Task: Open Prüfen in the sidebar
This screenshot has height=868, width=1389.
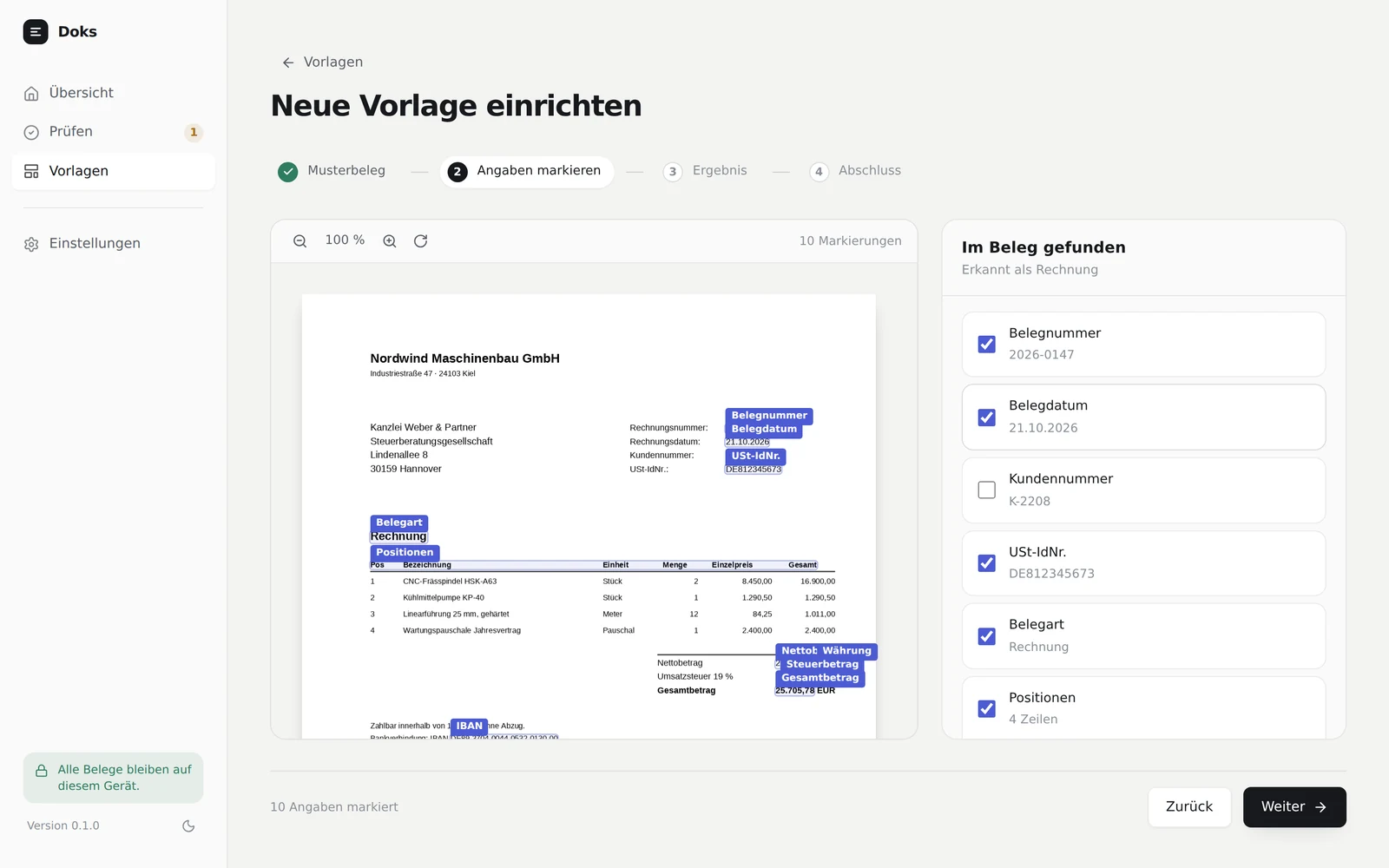Action: (113, 132)
